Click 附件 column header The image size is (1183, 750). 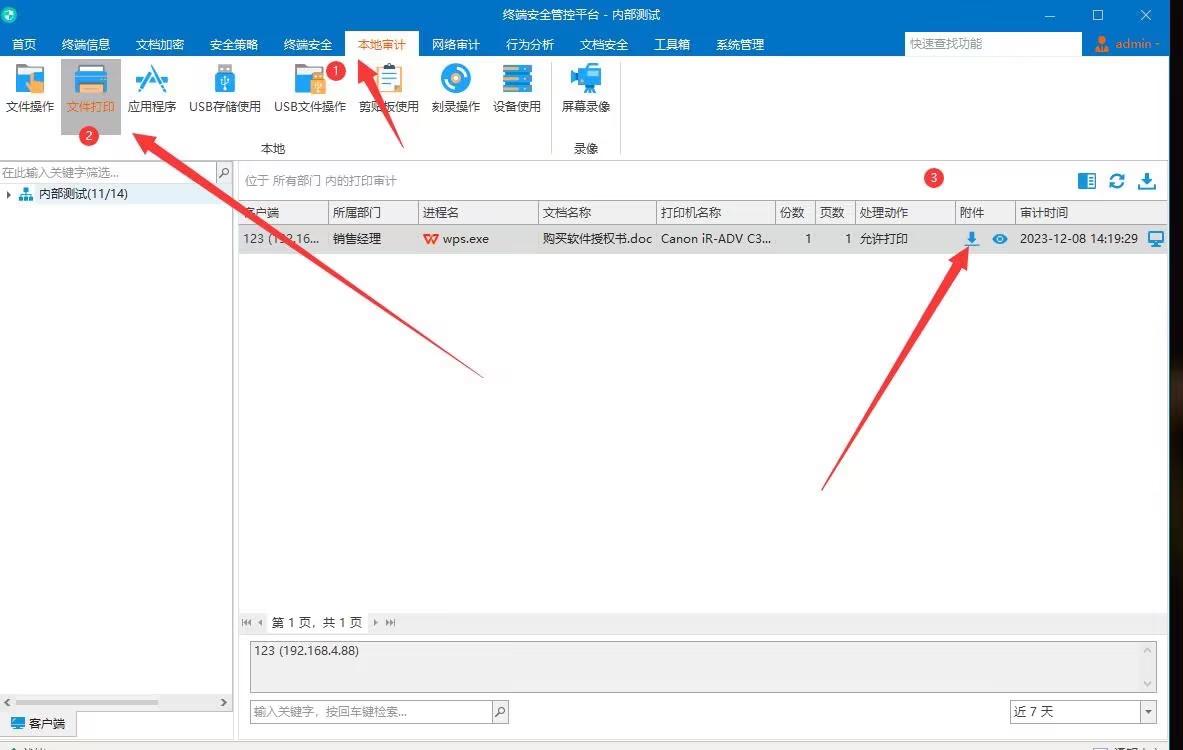[985, 213]
